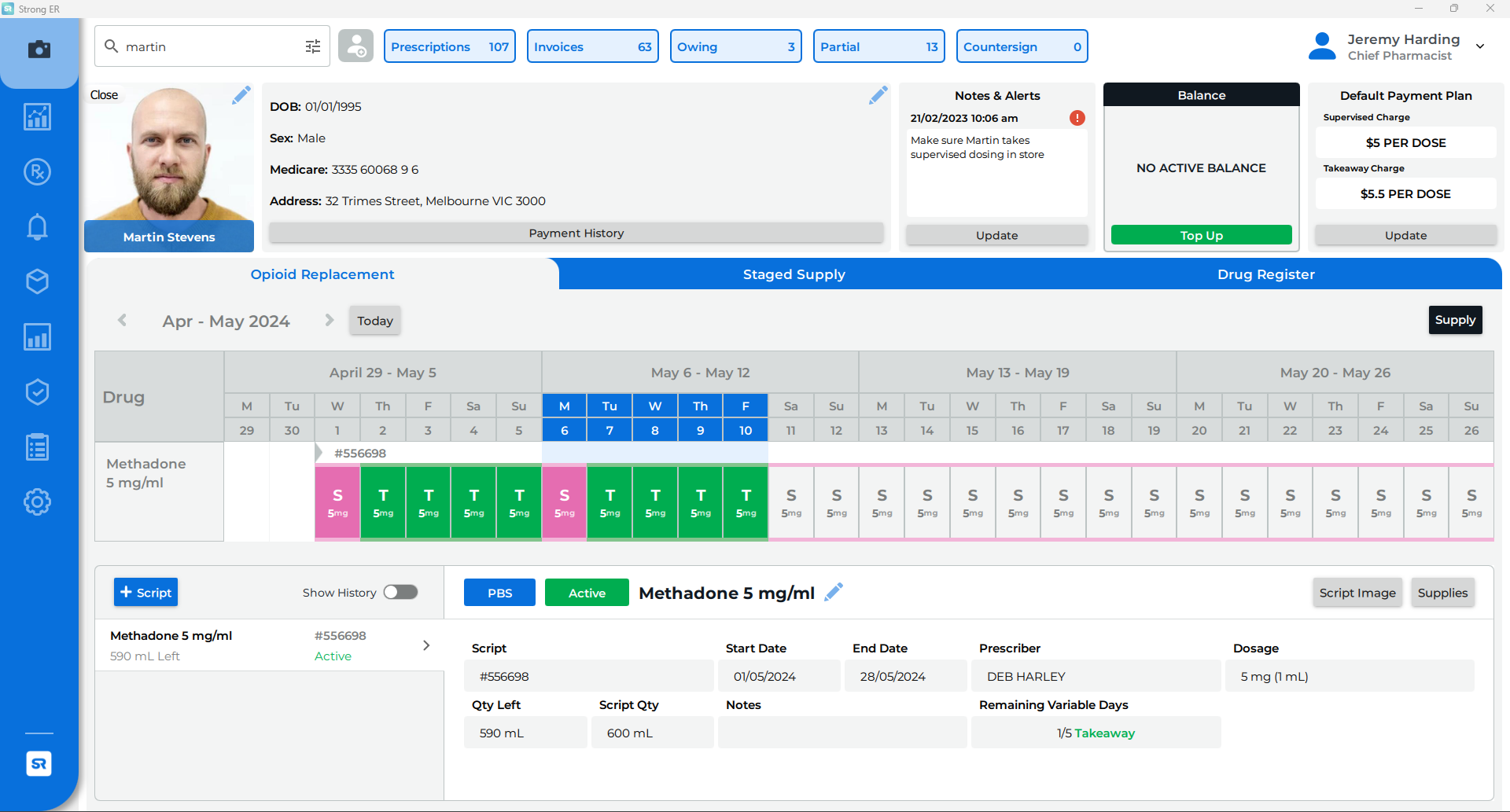Top up the patient balance
1510x812 pixels.
[1201, 234]
